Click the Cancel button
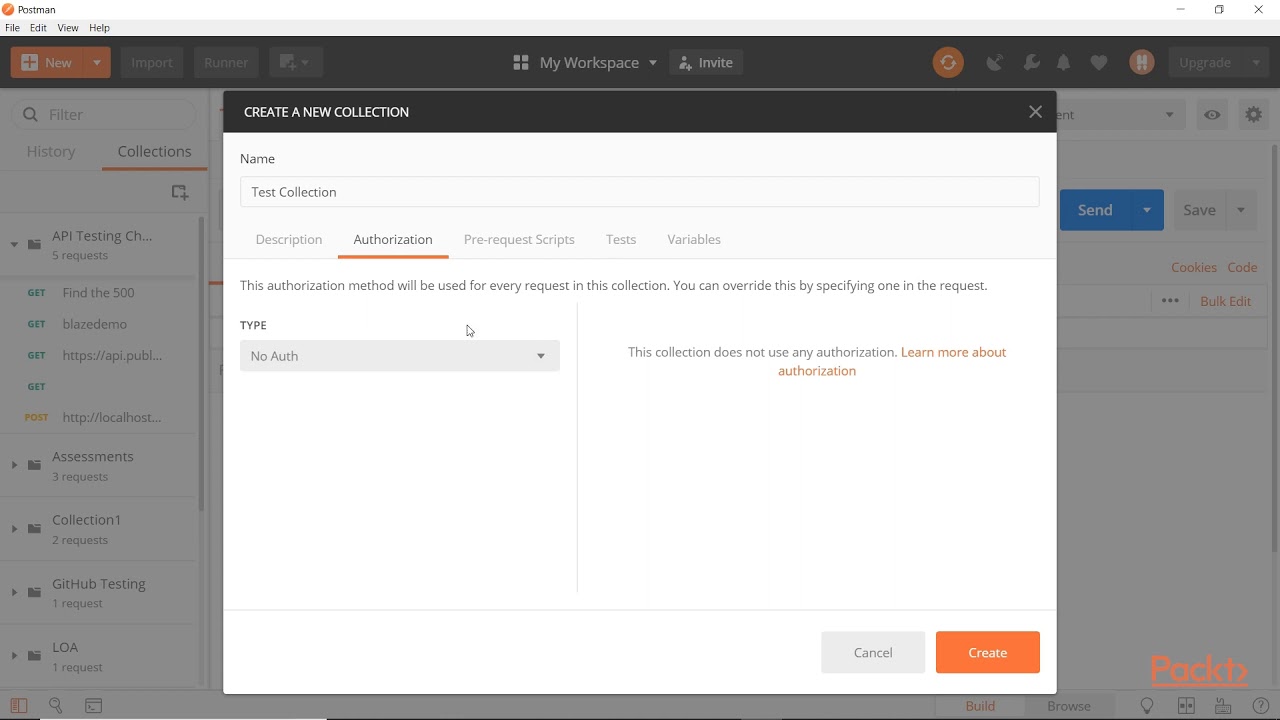 coord(873,653)
